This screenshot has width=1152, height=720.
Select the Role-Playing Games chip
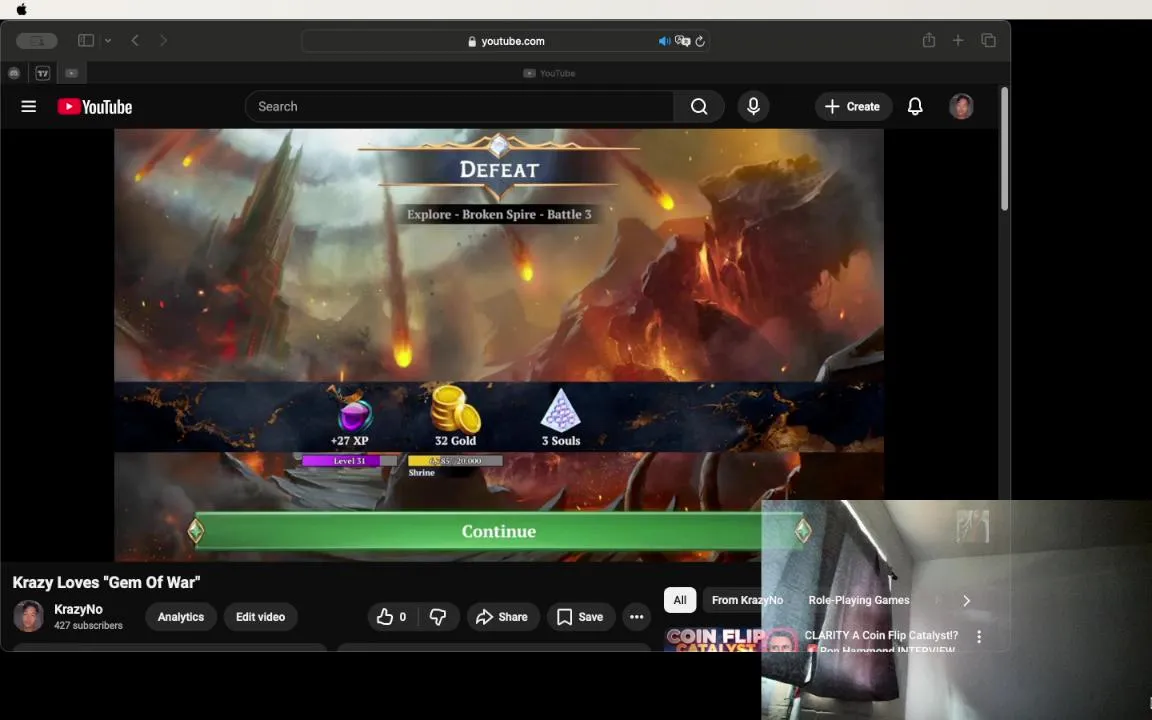859,600
